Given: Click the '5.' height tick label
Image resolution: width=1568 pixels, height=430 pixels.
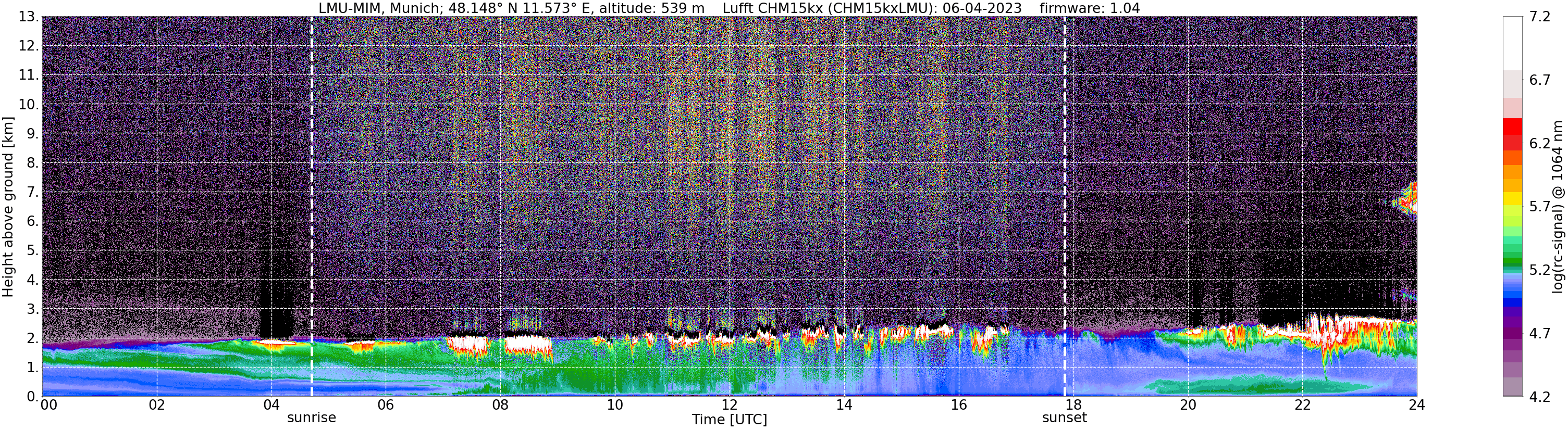Looking at the screenshot, I should point(32,250).
